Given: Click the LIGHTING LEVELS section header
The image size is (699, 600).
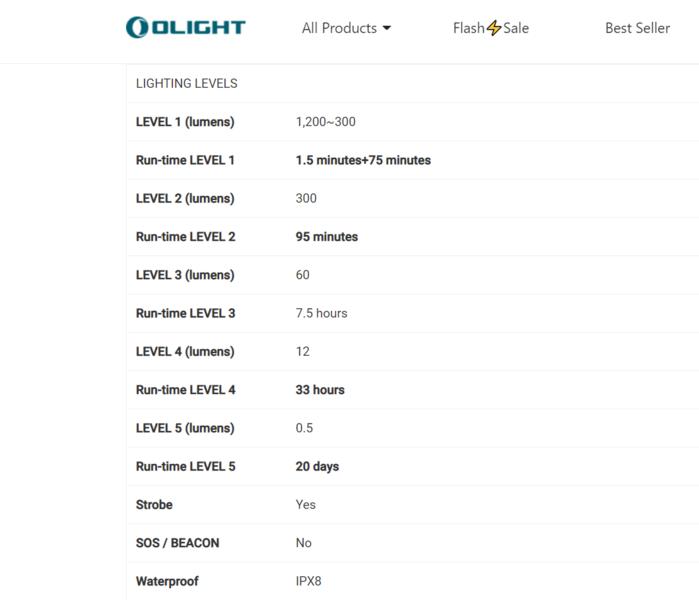Looking at the screenshot, I should pyautogui.click(x=187, y=84).
